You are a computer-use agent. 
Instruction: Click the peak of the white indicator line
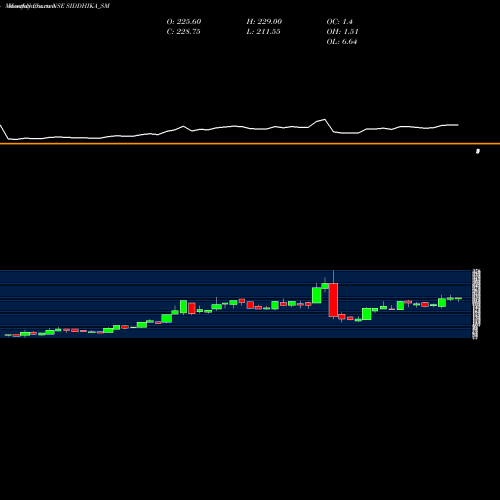324,120
